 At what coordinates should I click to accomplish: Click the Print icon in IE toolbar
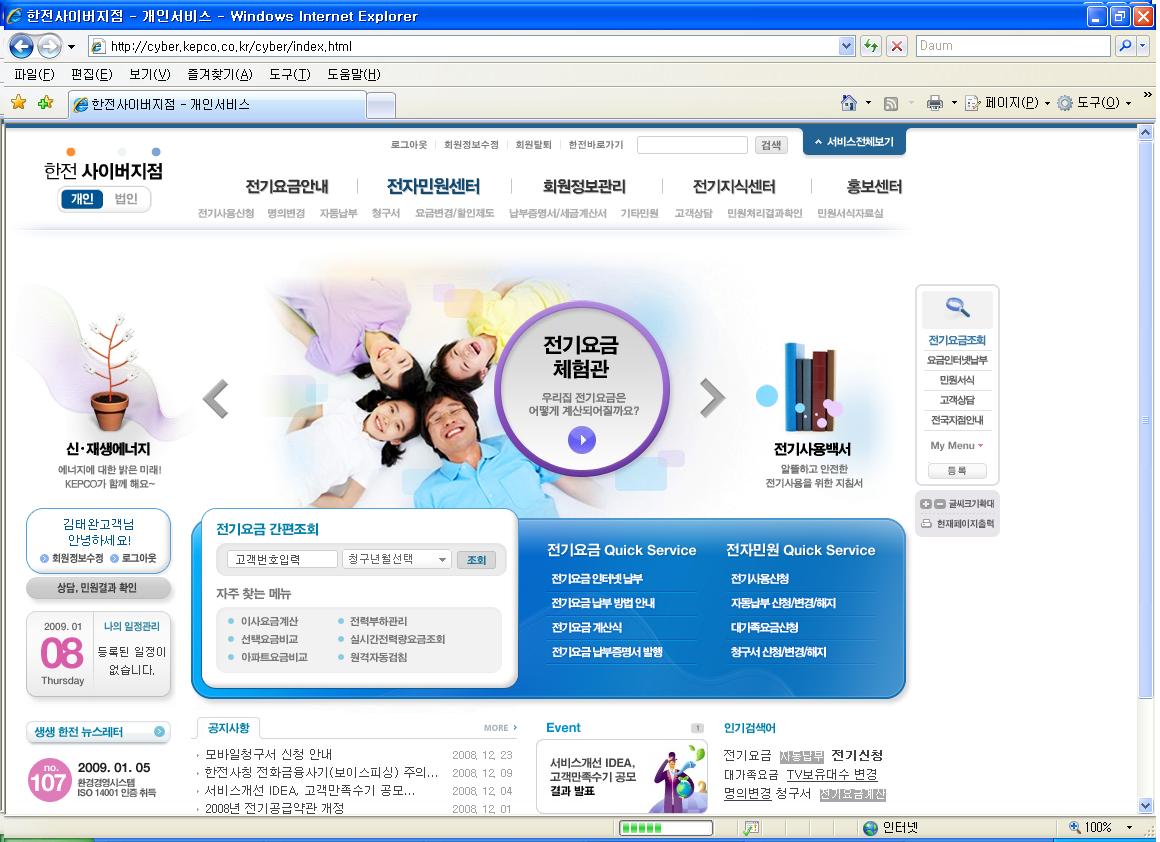tap(935, 103)
